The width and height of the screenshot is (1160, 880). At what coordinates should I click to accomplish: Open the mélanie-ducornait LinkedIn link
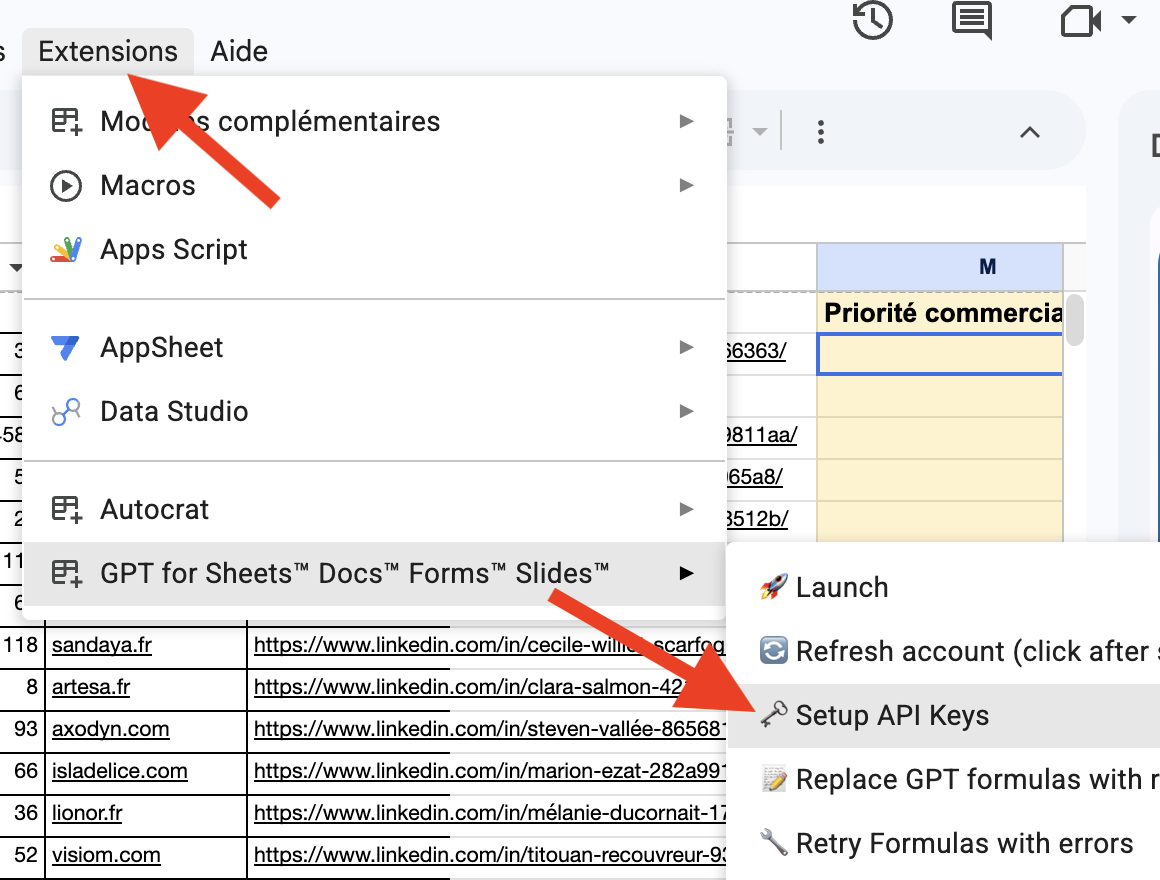[490, 813]
